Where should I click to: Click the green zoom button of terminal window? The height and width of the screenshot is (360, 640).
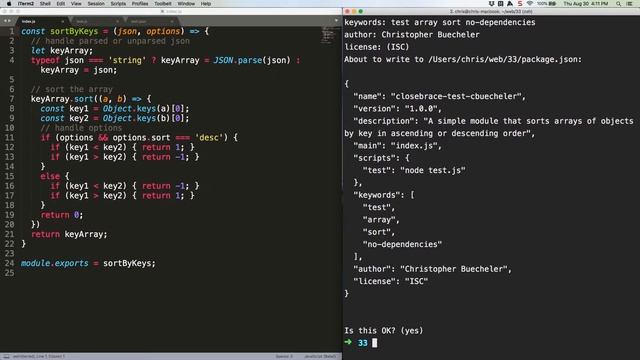(360, 11)
